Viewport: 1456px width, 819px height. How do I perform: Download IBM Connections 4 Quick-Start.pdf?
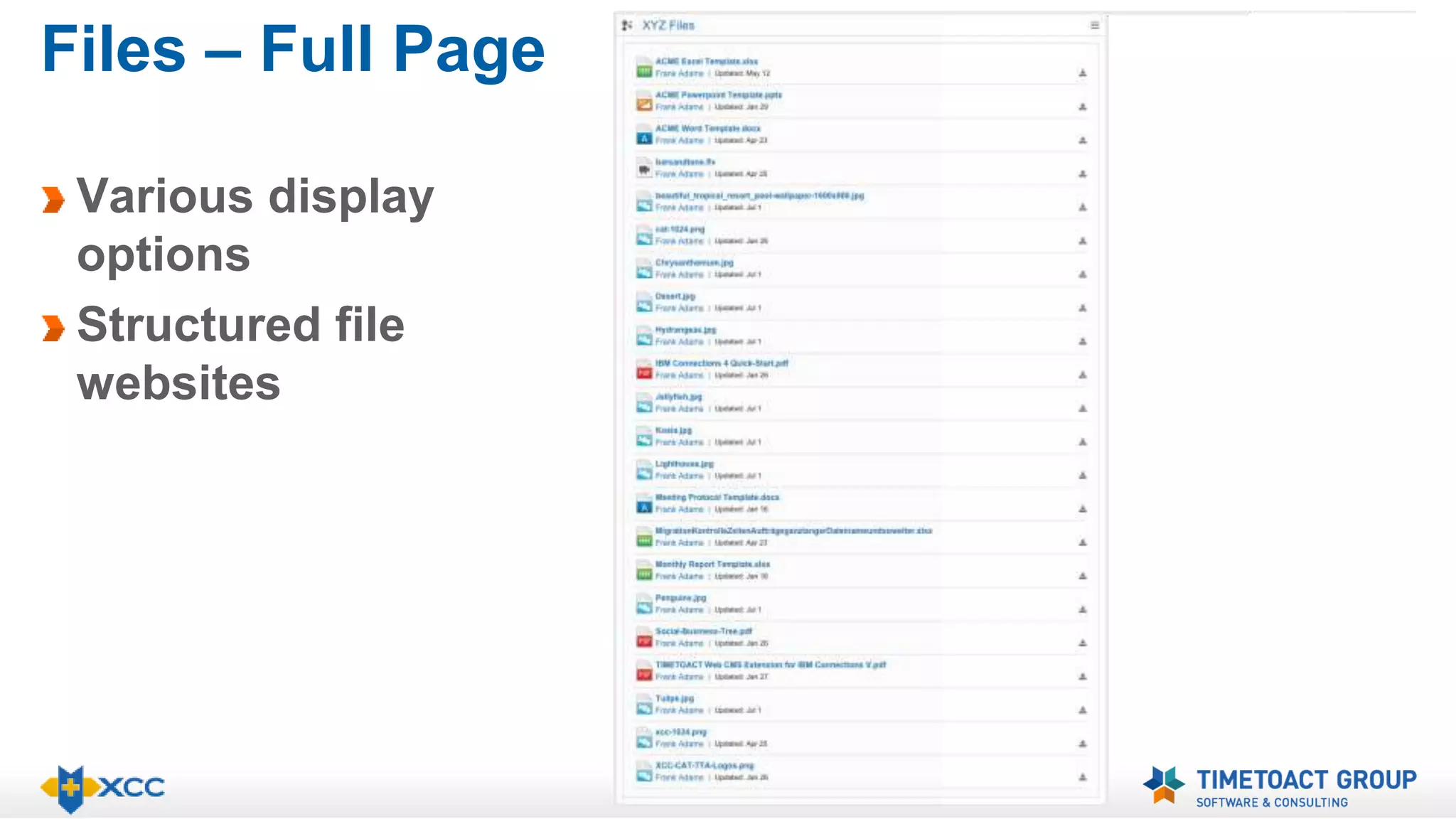click(1082, 375)
